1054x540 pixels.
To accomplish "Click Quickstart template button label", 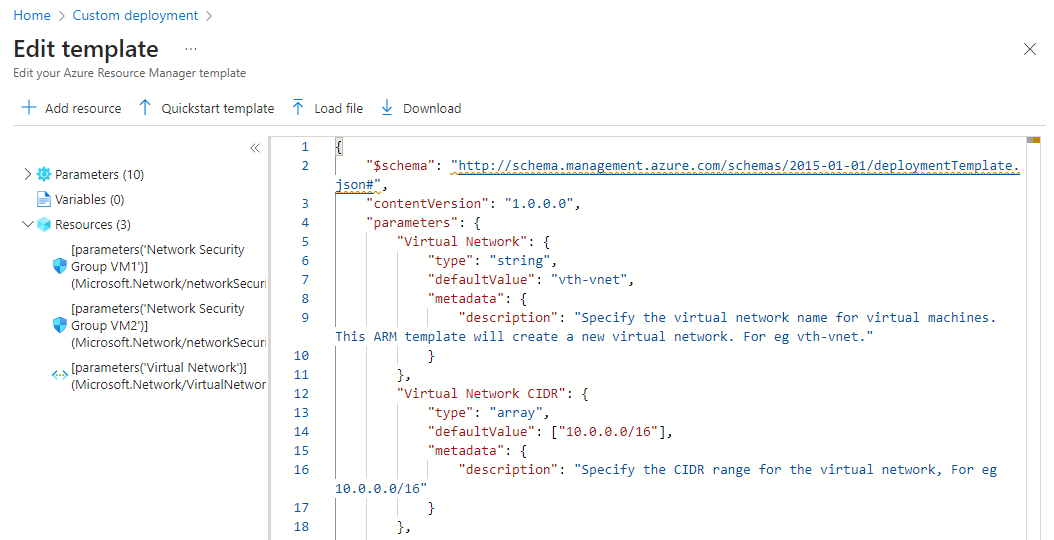I will tap(218, 108).
